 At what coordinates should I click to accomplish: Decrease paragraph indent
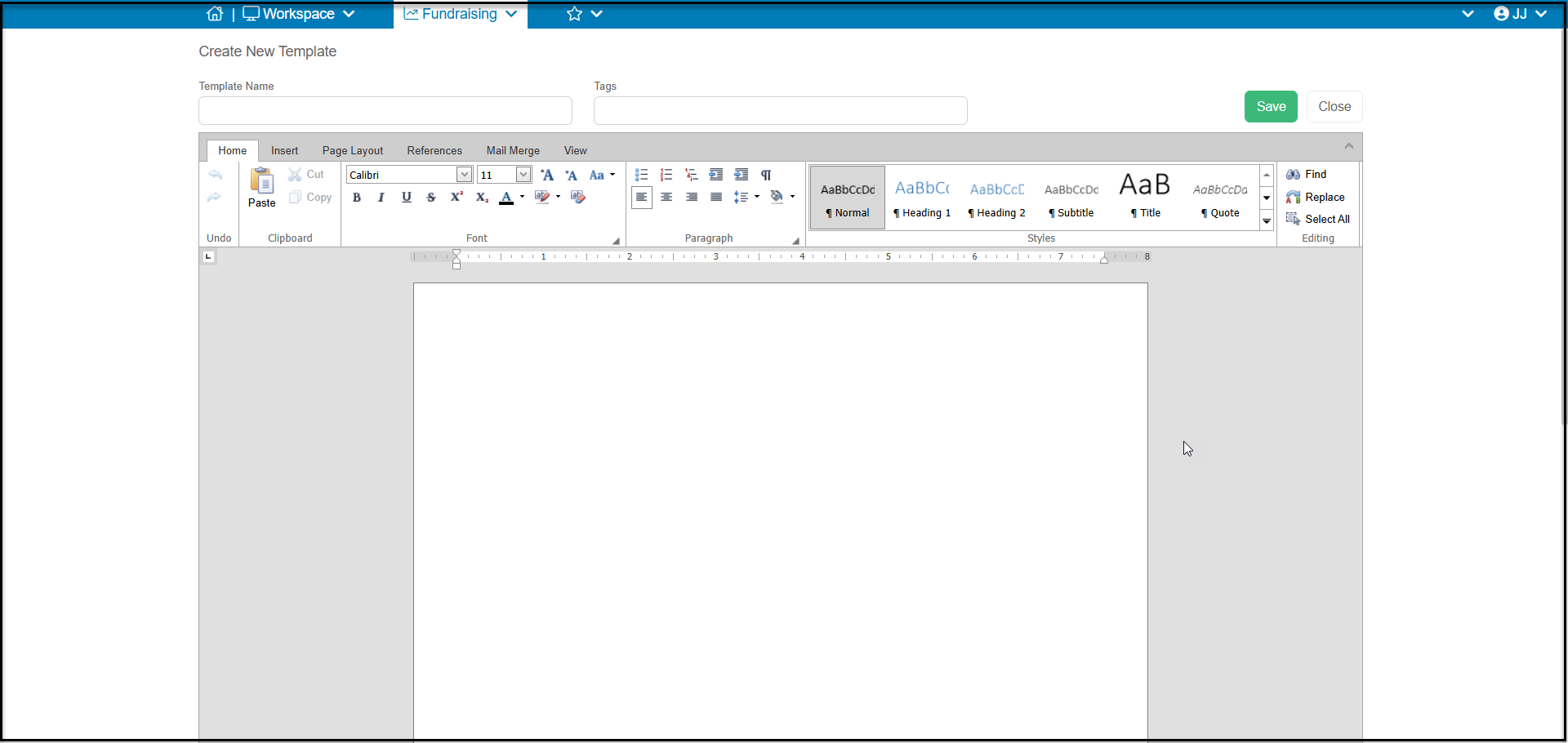pyautogui.click(x=716, y=175)
